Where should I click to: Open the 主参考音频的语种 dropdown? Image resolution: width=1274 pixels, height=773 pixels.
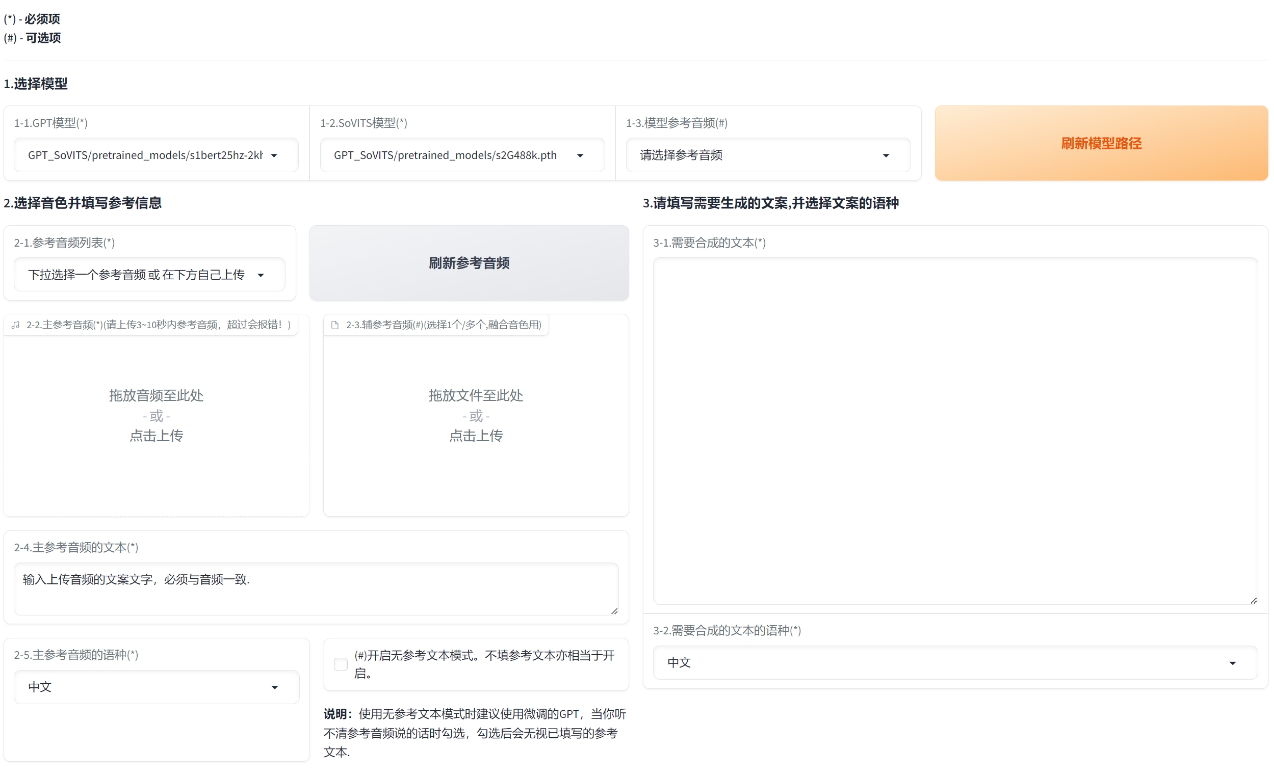[x=156, y=687]
